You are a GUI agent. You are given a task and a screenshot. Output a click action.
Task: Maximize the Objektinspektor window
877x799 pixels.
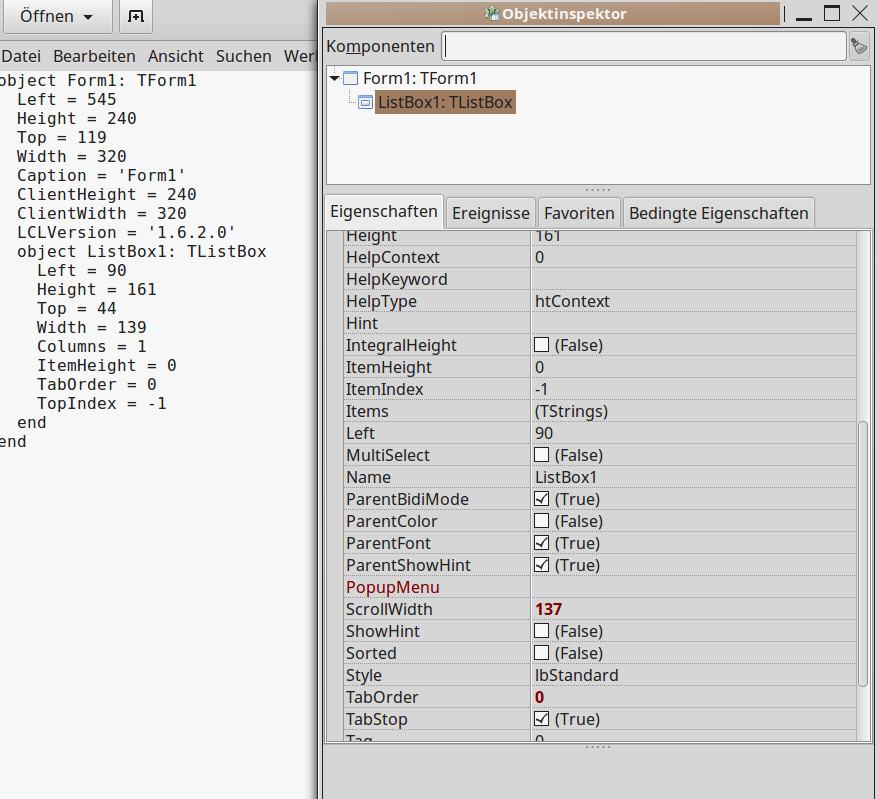pyautogui.click(x=832, y=13)
